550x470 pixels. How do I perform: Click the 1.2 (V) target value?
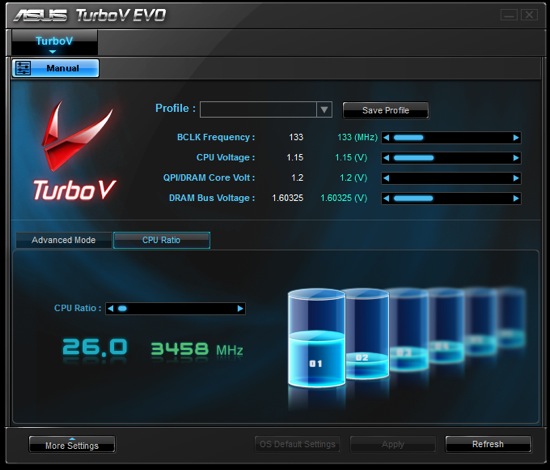pos(353,178)
